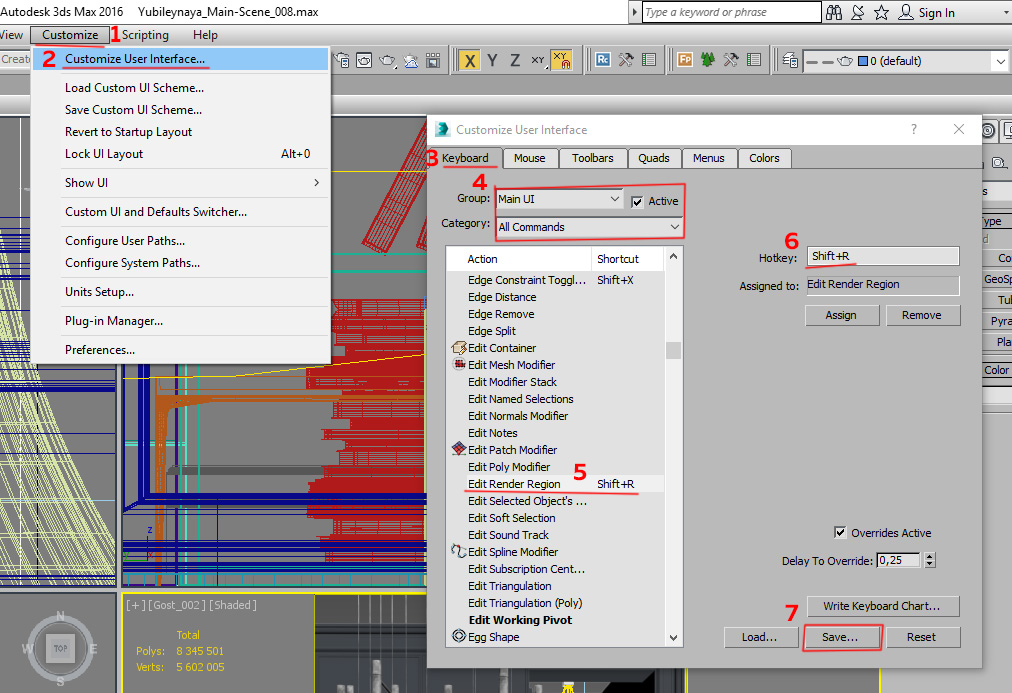Increase the Delay To Override spinner
Viewport: 1012px width, 693px height.
(x=931, y=557)
